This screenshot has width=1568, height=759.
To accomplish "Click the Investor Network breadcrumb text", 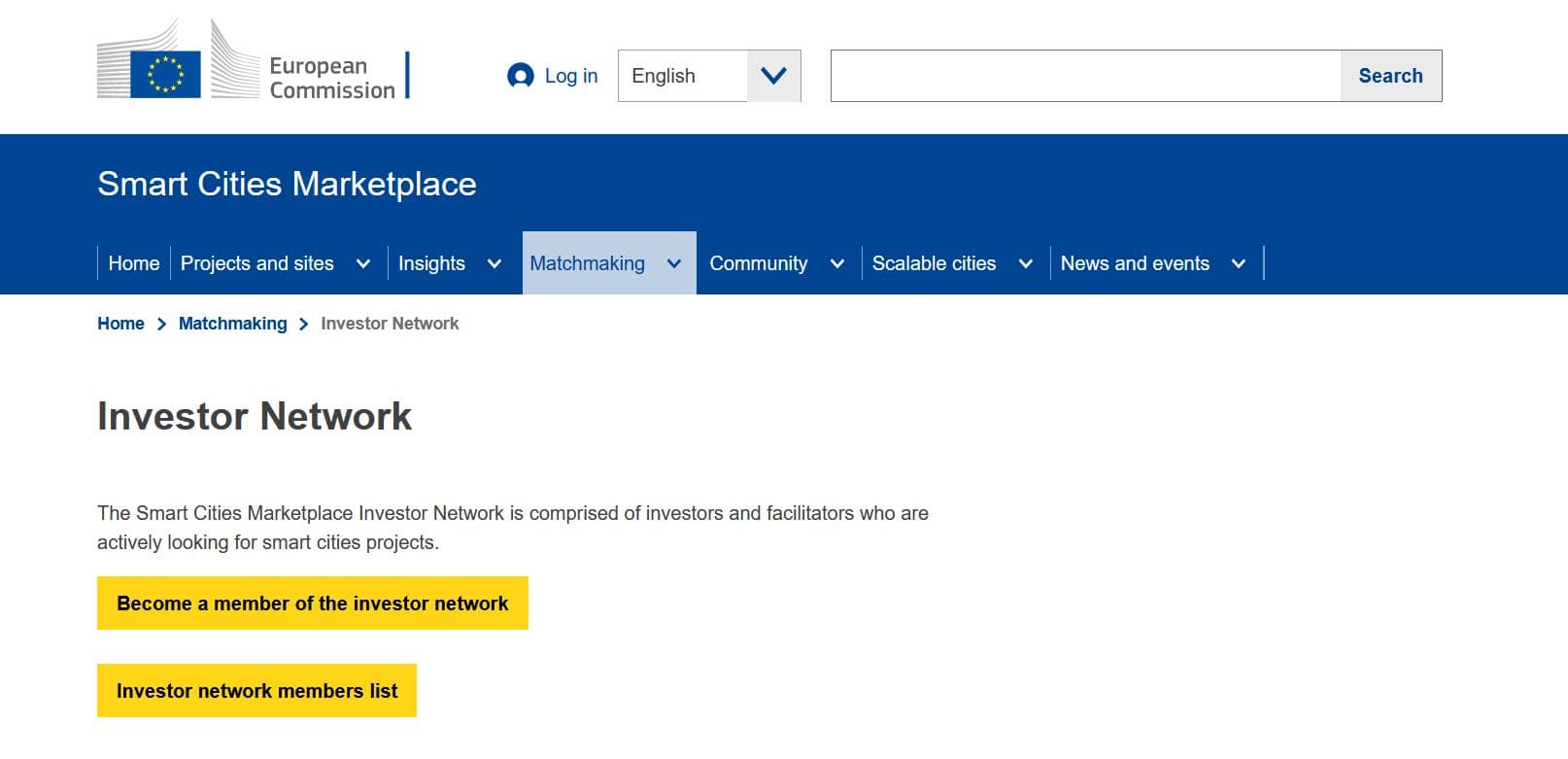I will pos(390,324).
